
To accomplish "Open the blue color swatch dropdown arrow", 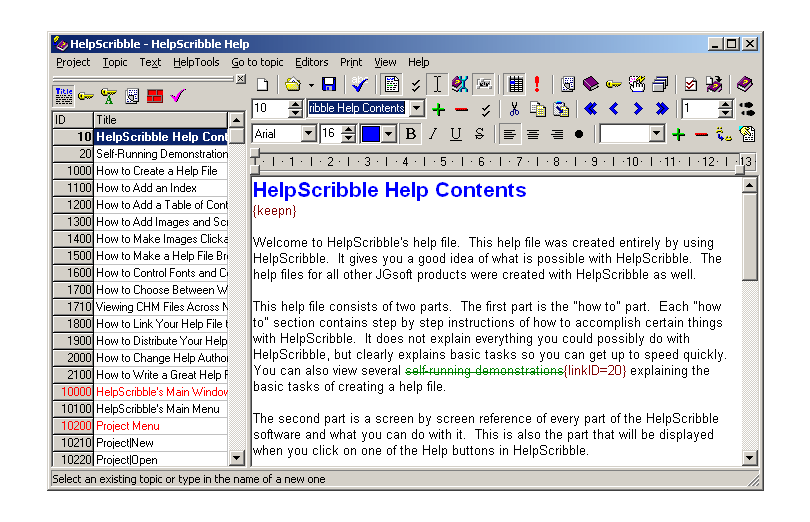I will point(389,134).
